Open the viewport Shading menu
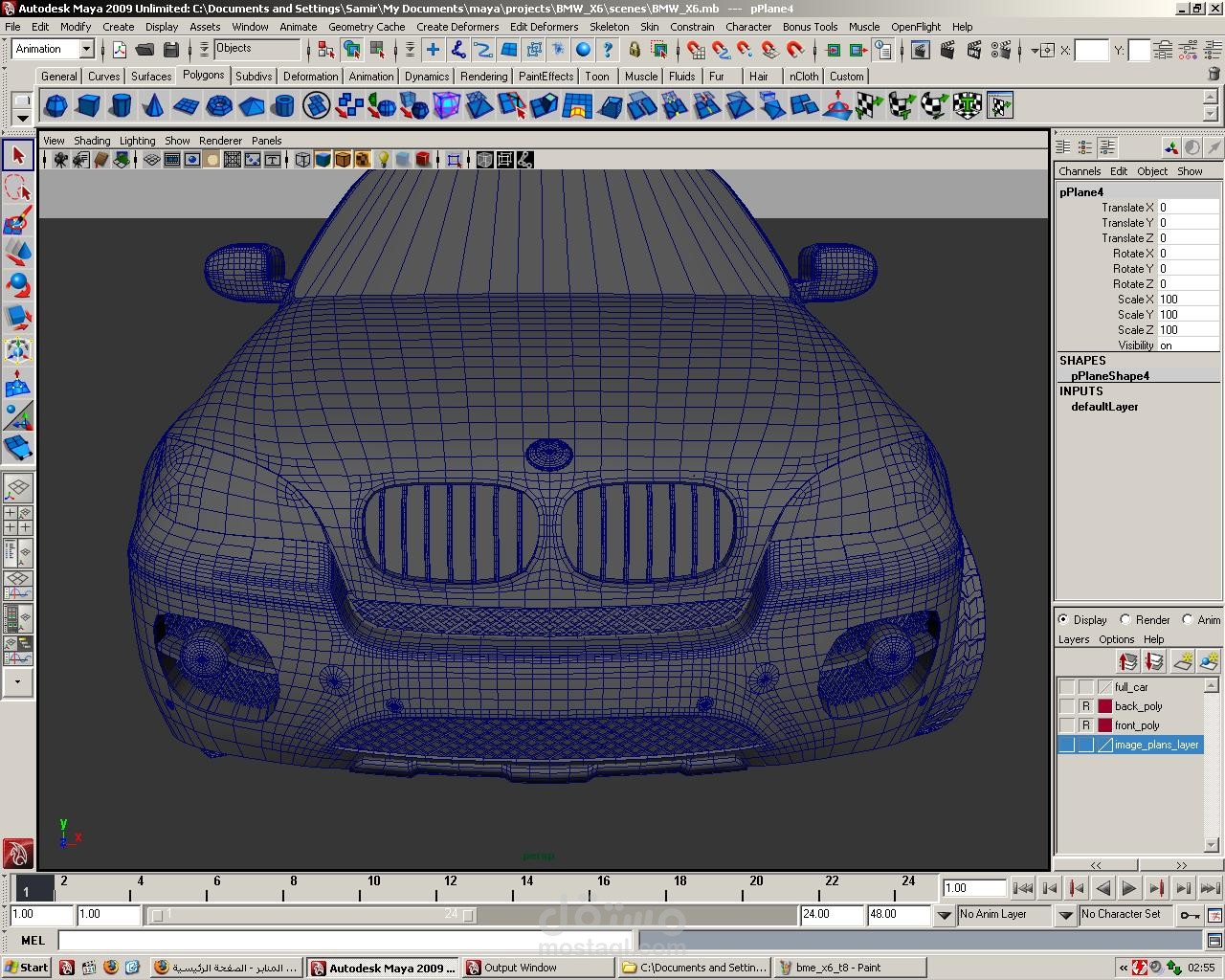The height and width of the screenshot is (980, 1225). click(92, 141)
